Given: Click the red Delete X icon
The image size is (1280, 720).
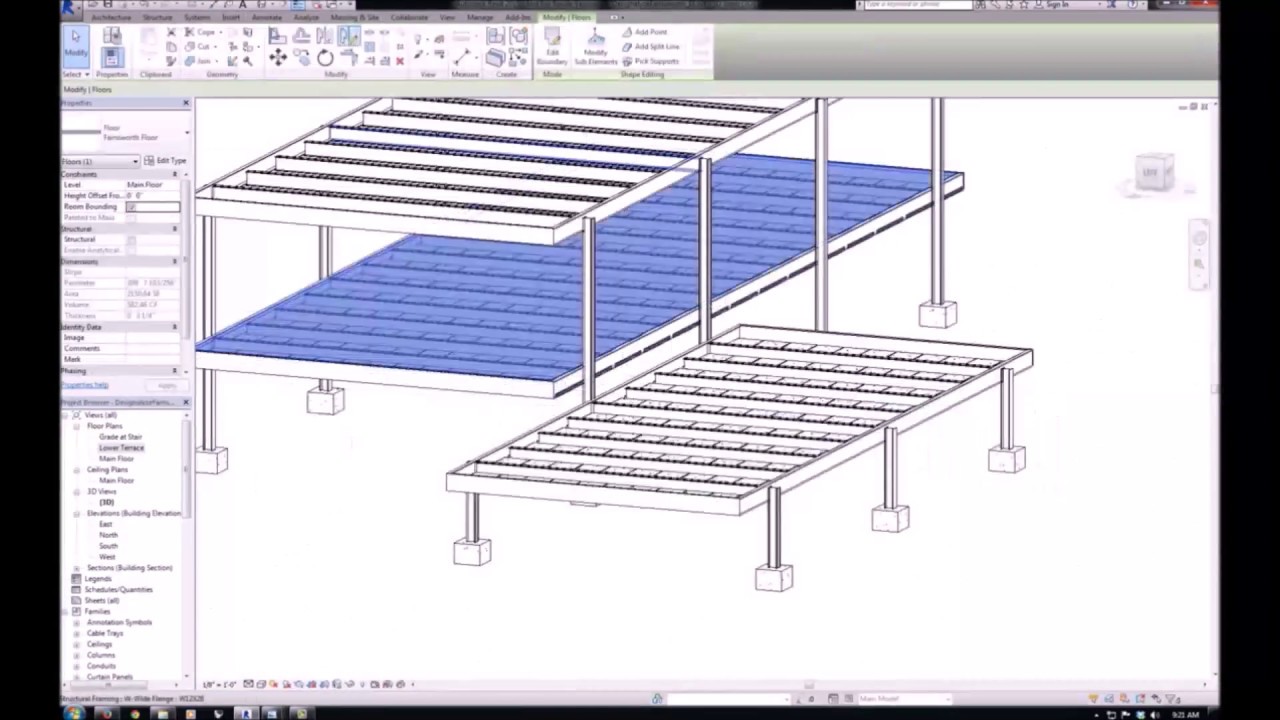Looking at the screenshot, I should tap(400, 61).
